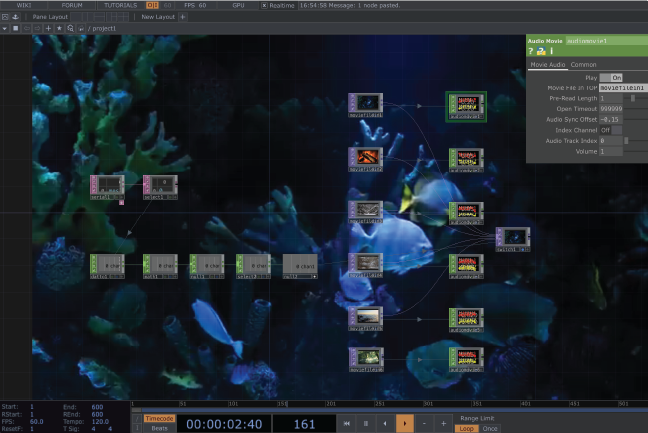Select the audiomovie1 node highlighted in green
Viewport: 648px width, 433px height.
(466, 107)
